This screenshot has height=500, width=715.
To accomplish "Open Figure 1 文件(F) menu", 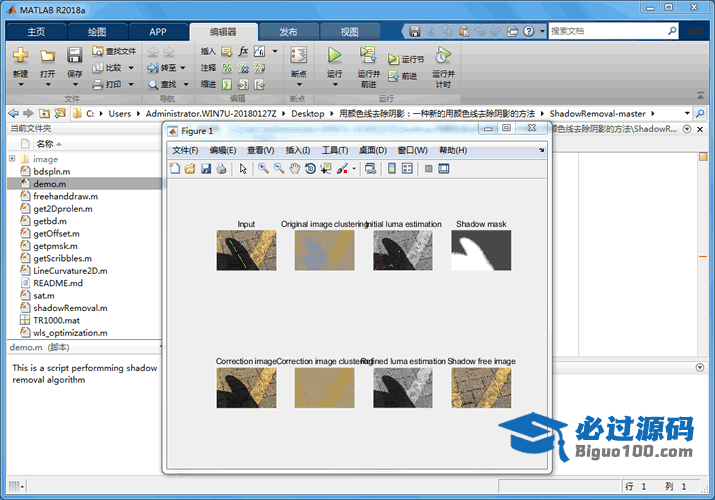I will pos(185,150).
